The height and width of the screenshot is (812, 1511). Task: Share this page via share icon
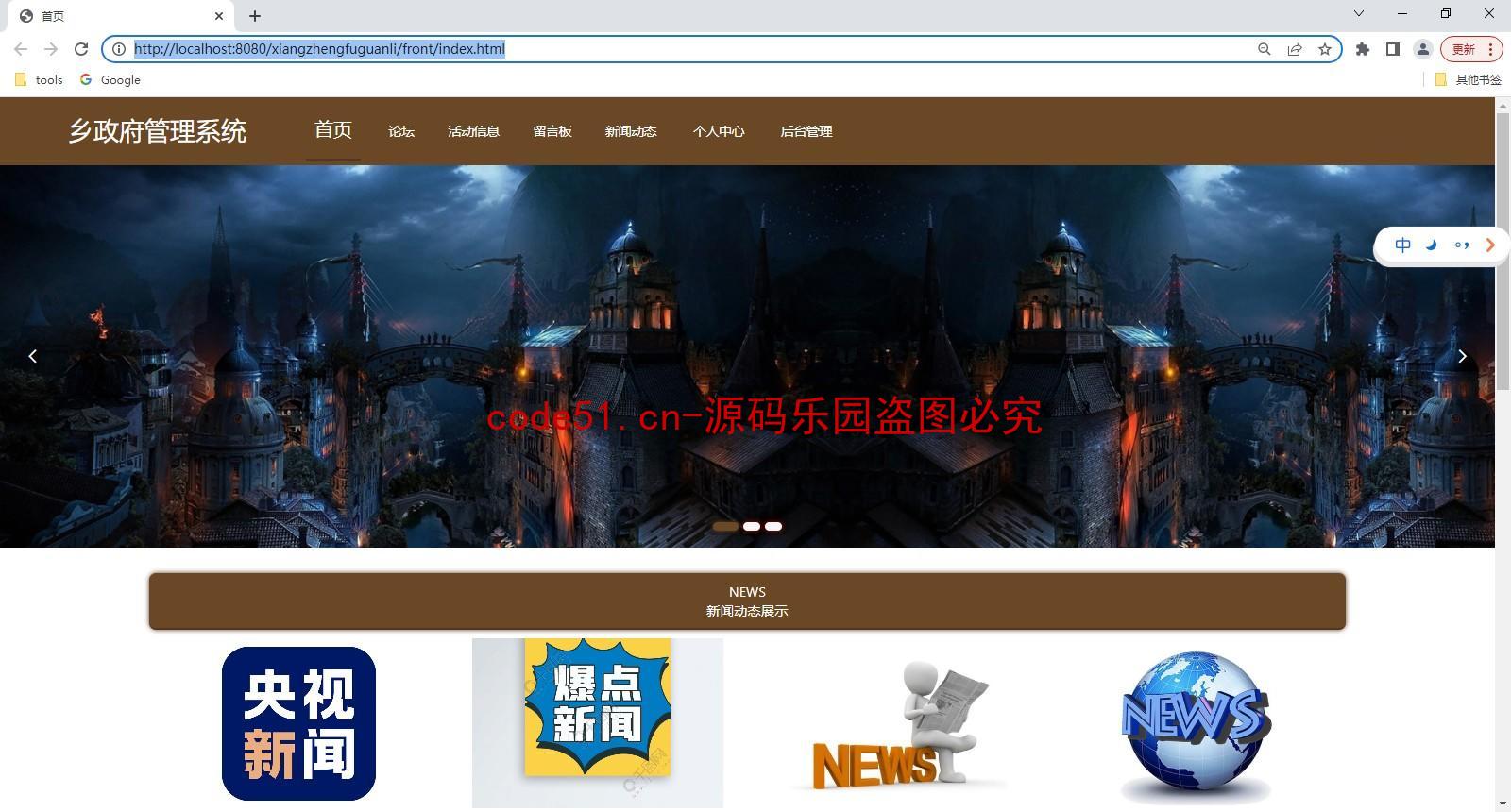pos(1295,49)
